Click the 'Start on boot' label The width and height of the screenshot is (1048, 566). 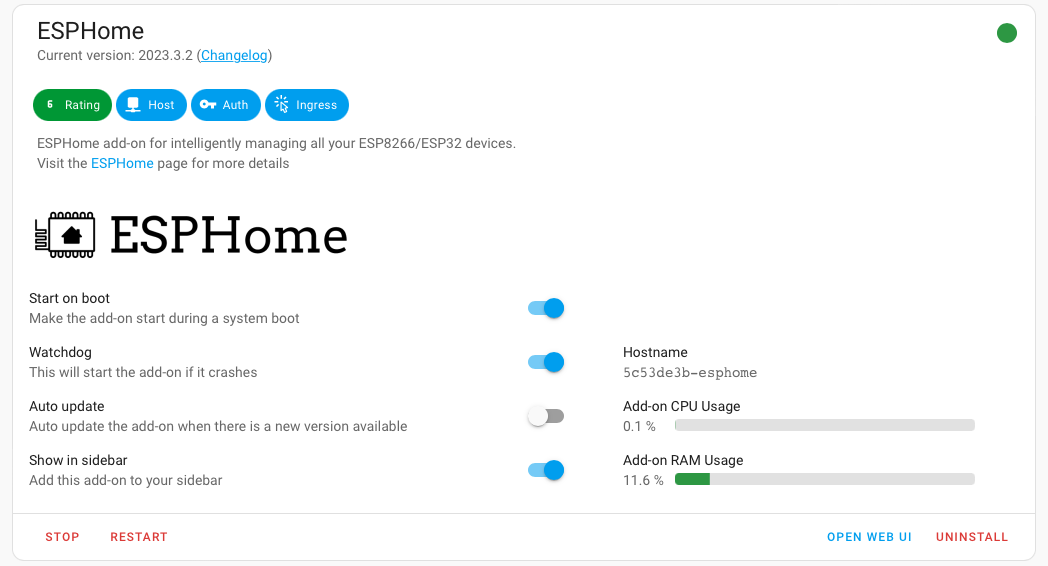tap(70, 298)
